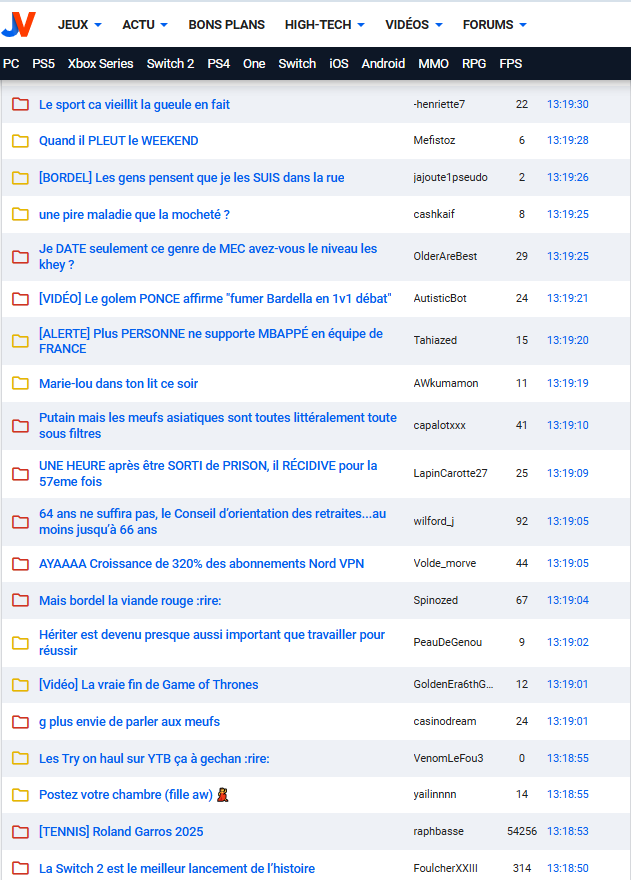Open the FORUMS dropdown
The image size is (631, 880).
coord(494,24)
